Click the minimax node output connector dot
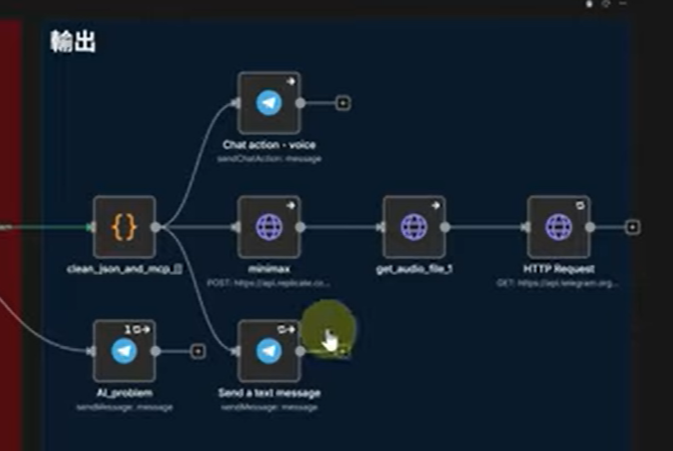The width and height of the screenshot is (673, 451). (x=300, y=227)
